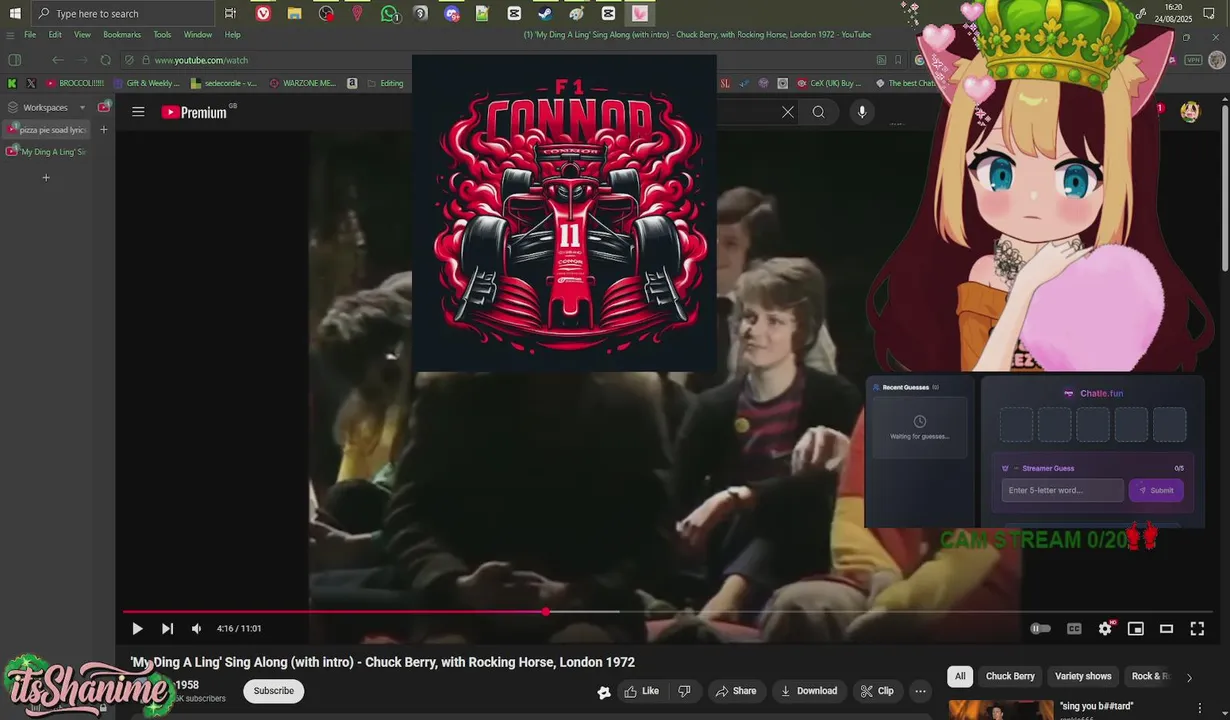Click the RSS feed icon in the address bar

(881, 60)
